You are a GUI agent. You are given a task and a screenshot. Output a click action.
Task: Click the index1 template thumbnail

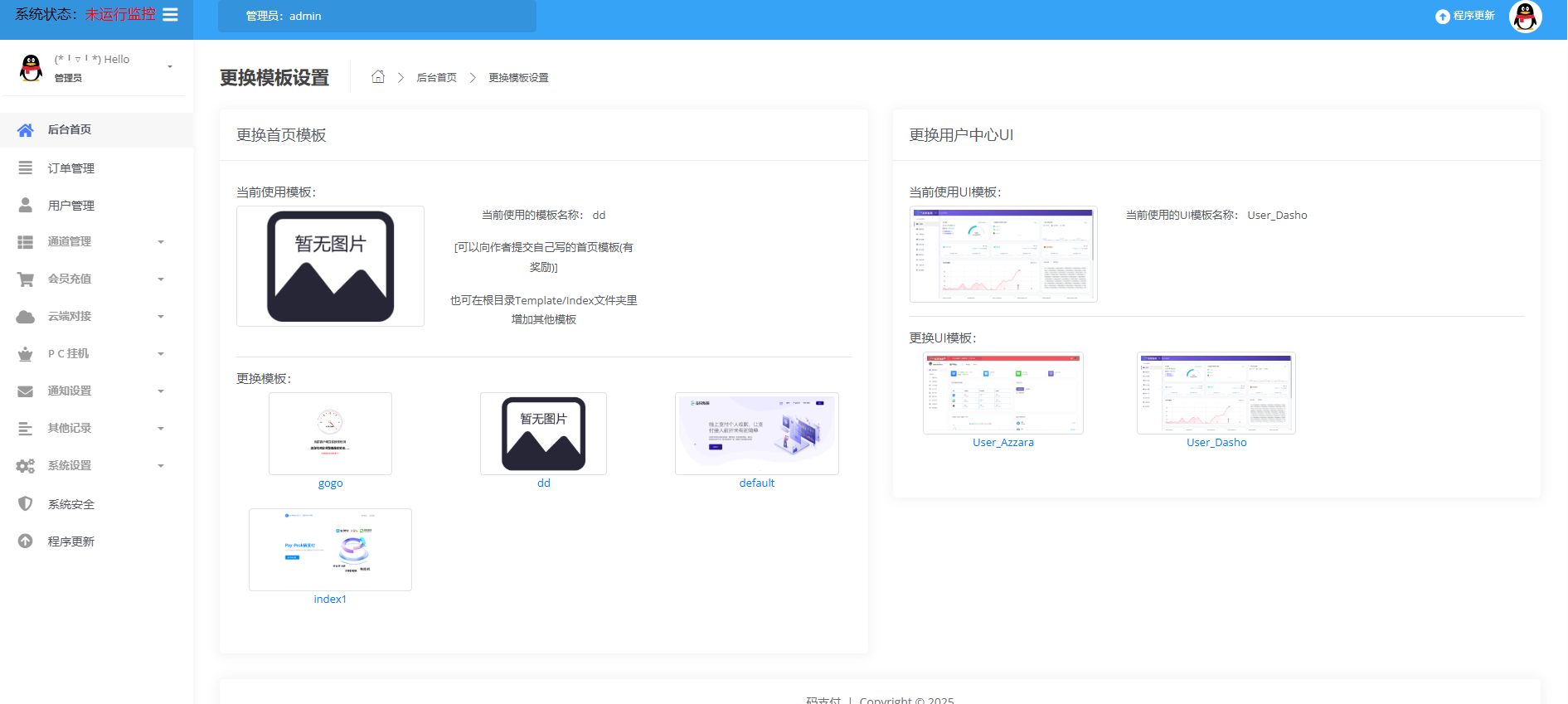click(x=330, y=549)
